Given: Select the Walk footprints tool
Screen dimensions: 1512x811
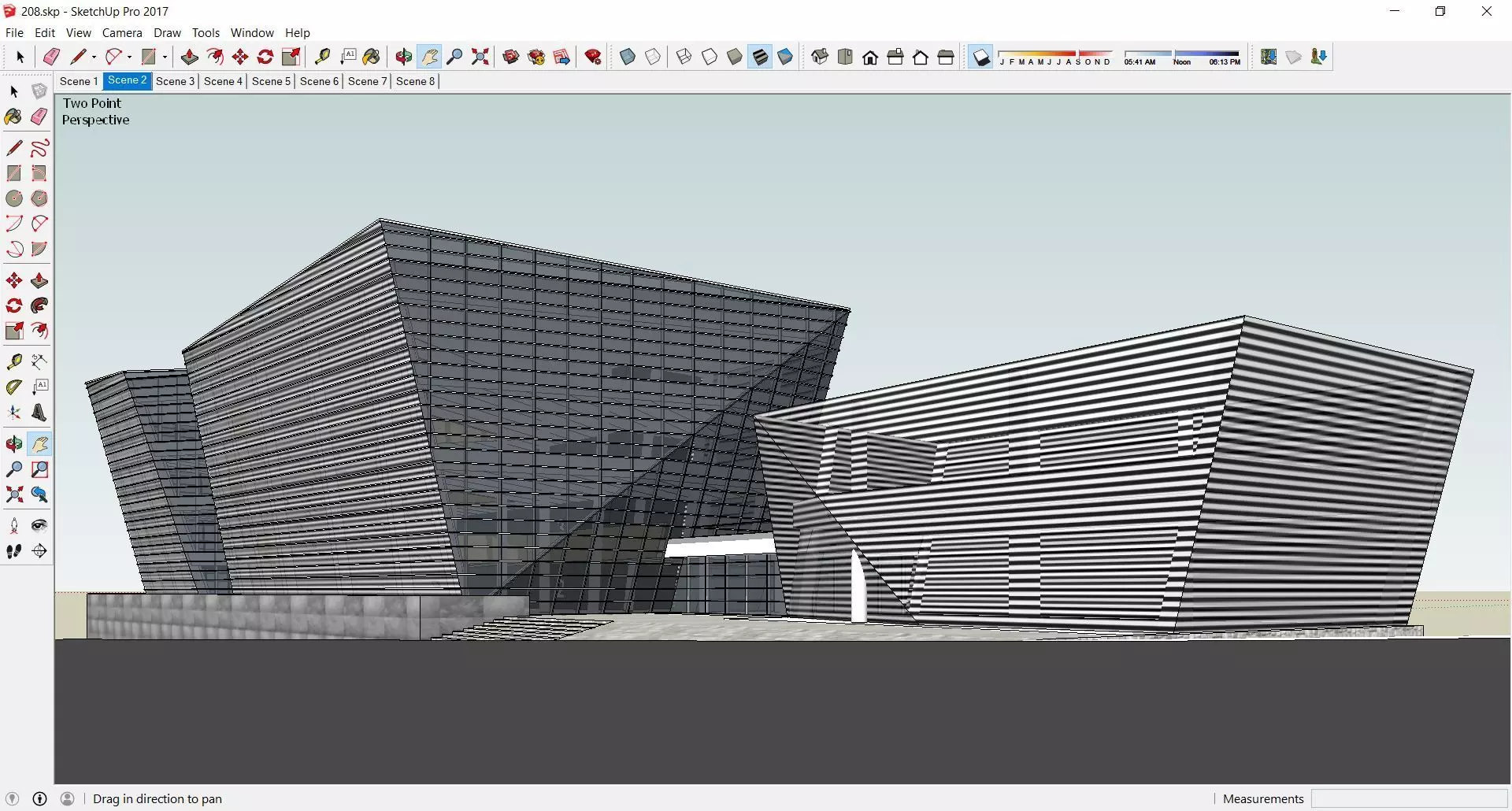Looking at the screenshot, I should click(14, 551).
